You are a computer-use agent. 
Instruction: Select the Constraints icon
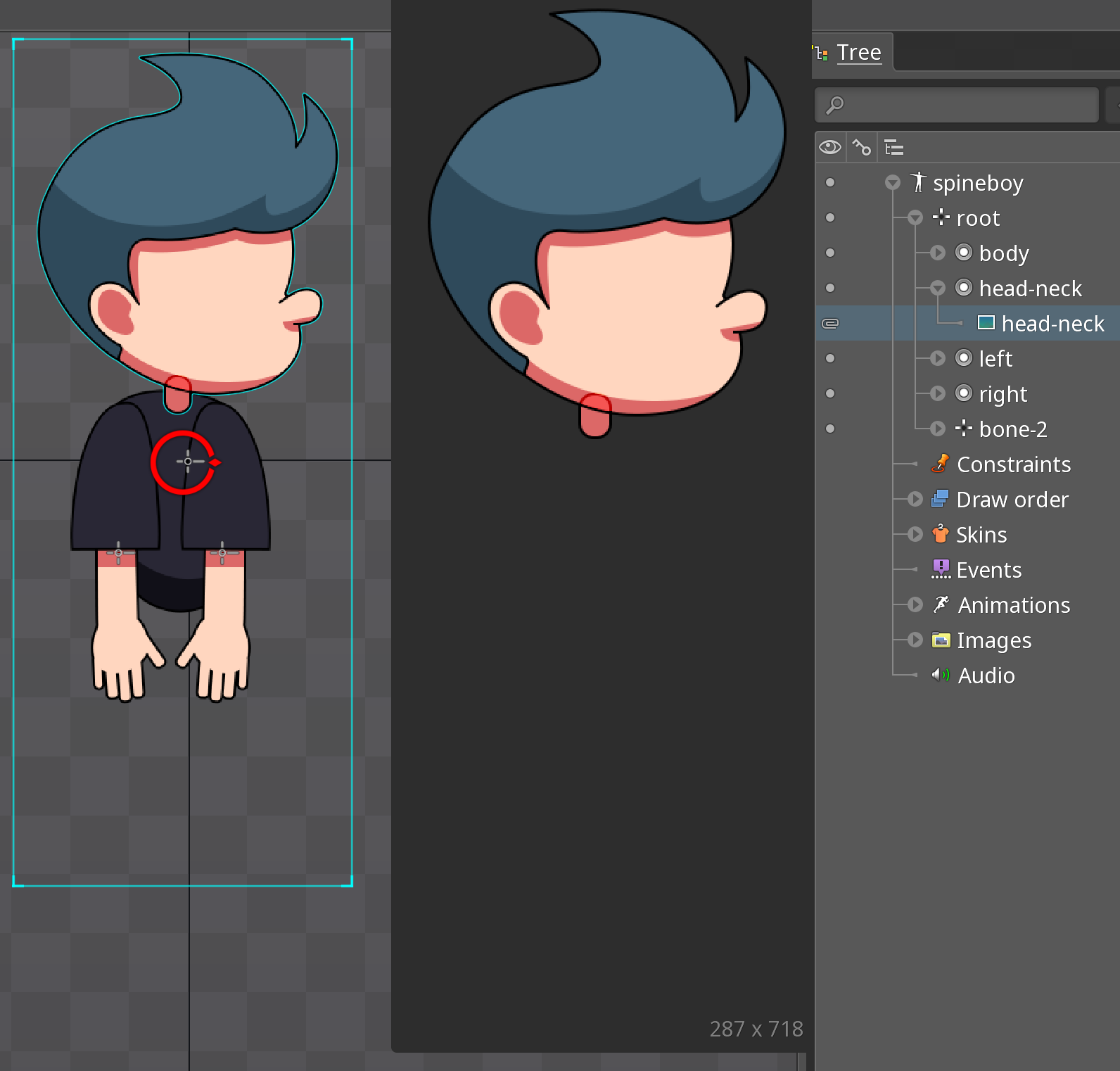click(x=941, y=464)
